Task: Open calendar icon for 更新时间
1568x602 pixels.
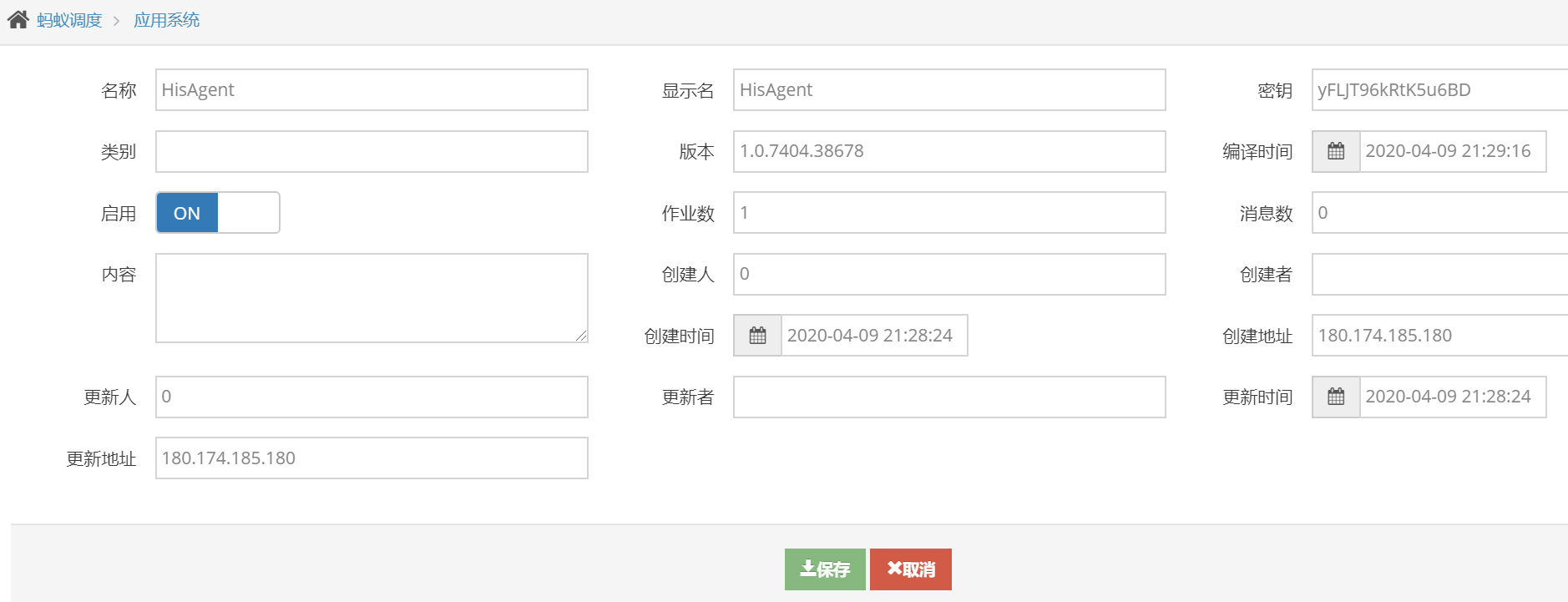Action: [1336, 397]
